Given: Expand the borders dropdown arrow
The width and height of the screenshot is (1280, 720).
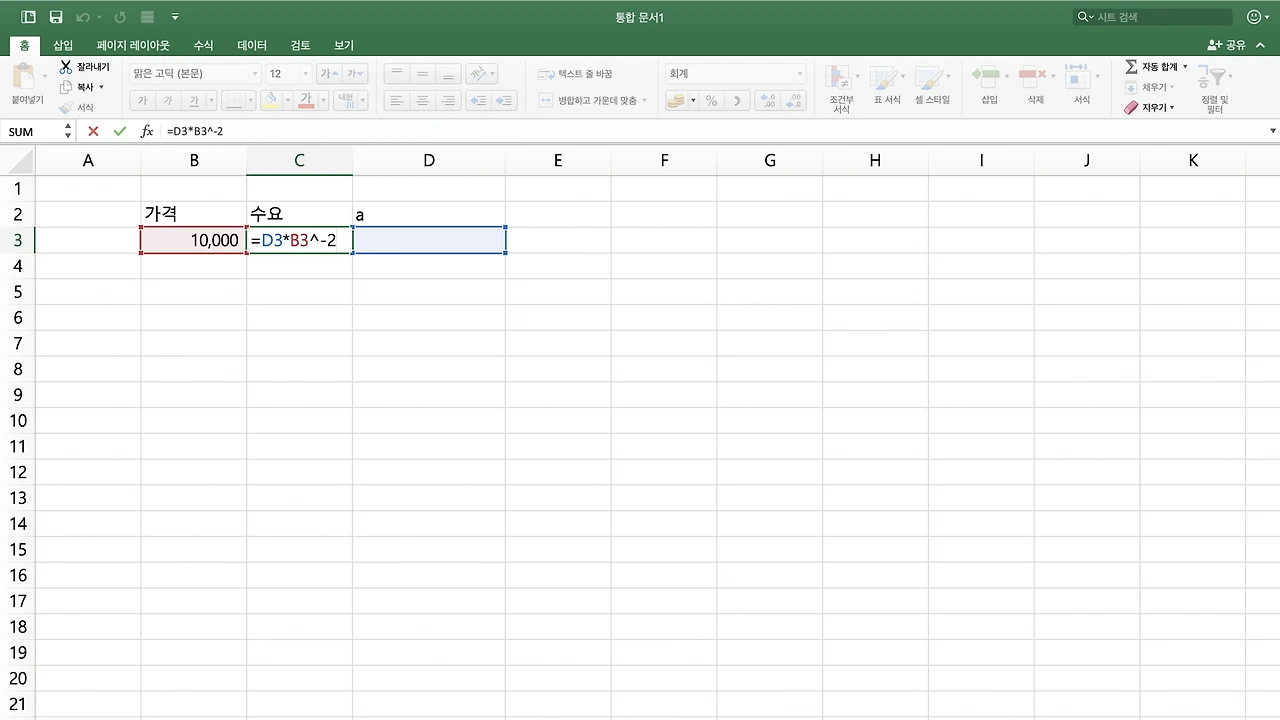Looking at the screenshot, I should (x=249, y=101).
